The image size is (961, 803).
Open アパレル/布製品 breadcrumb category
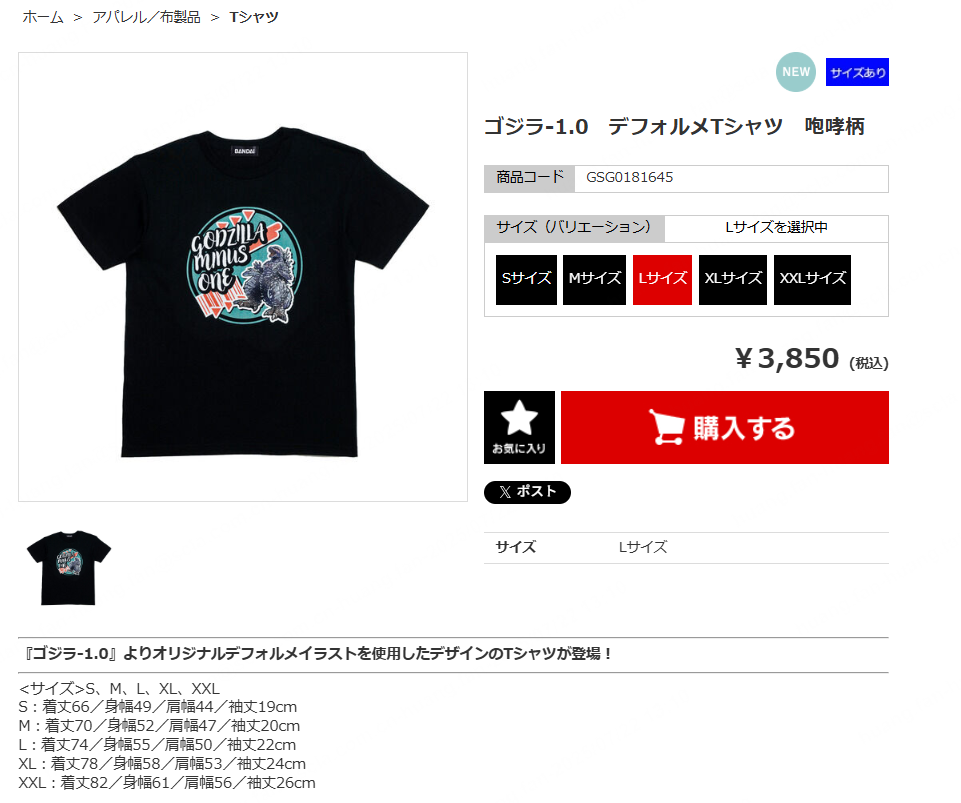coord(146,17)
